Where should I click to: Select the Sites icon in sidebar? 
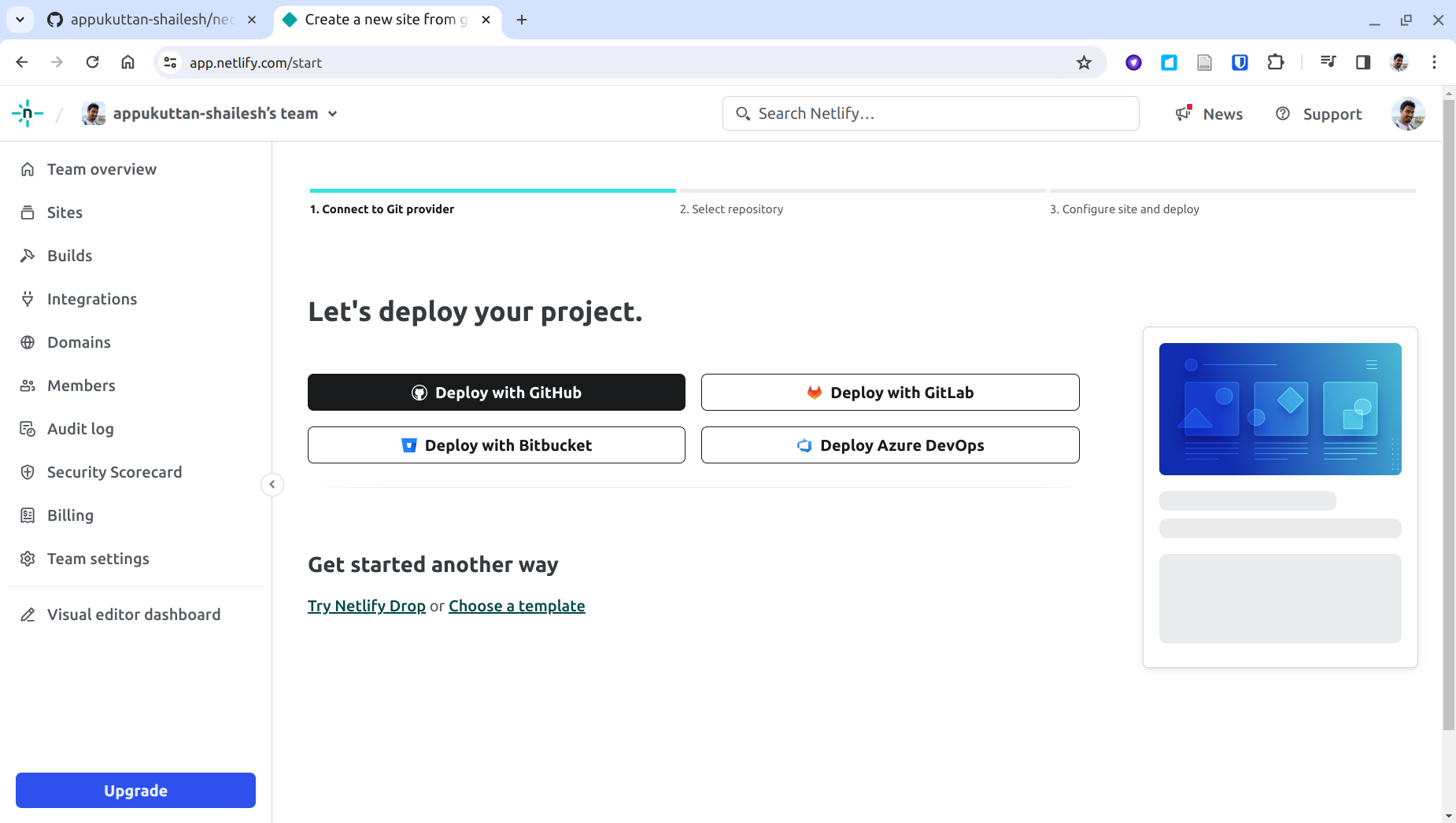[x=27, y=212]
